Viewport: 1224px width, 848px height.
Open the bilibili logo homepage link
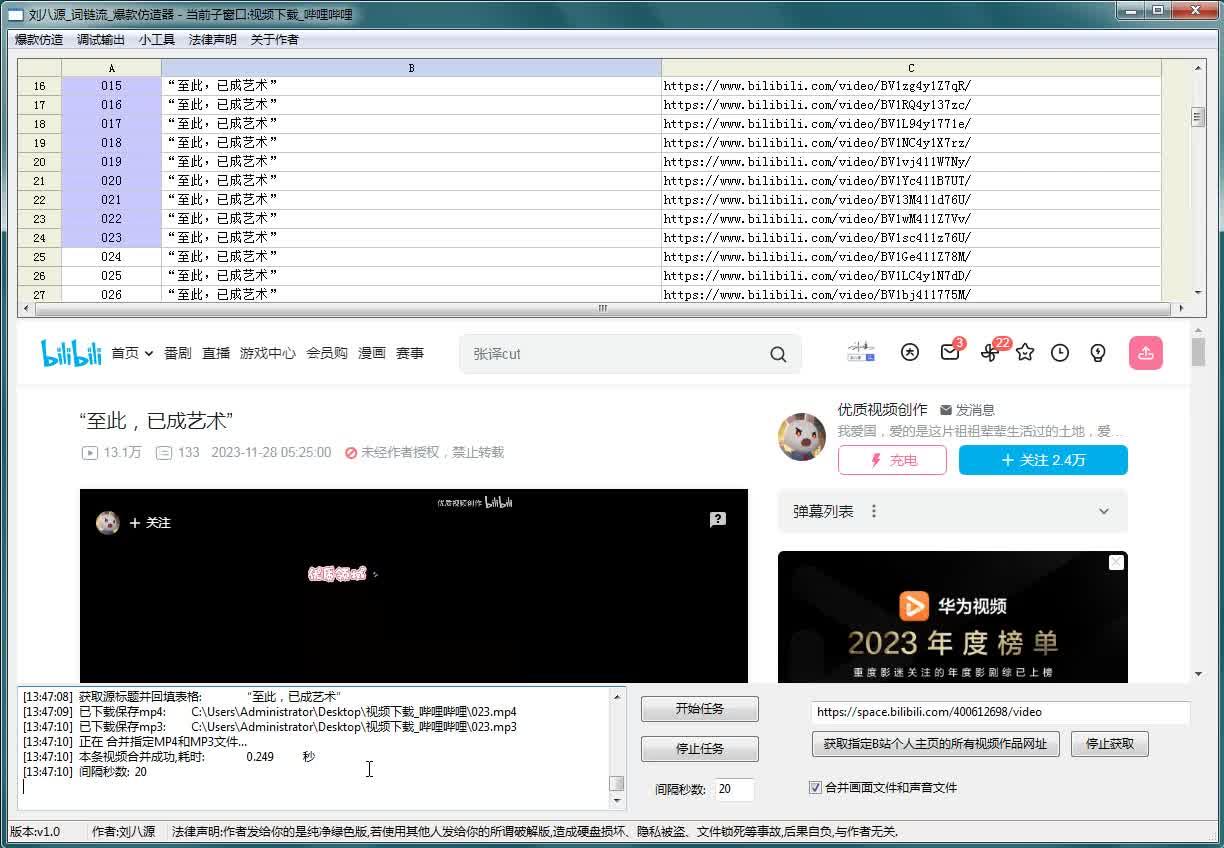click(71, 353)
